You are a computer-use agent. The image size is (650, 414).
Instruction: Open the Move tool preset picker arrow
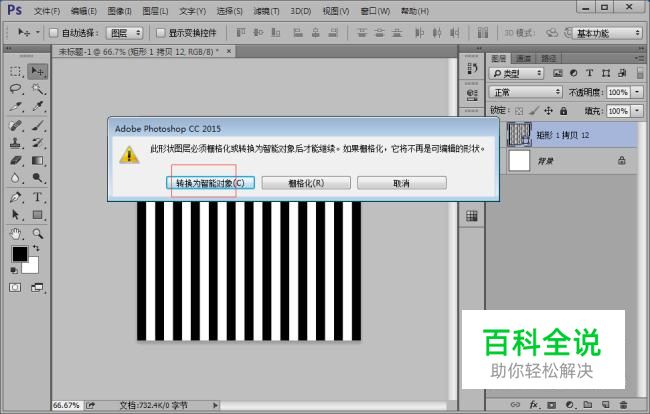[38, 32]
